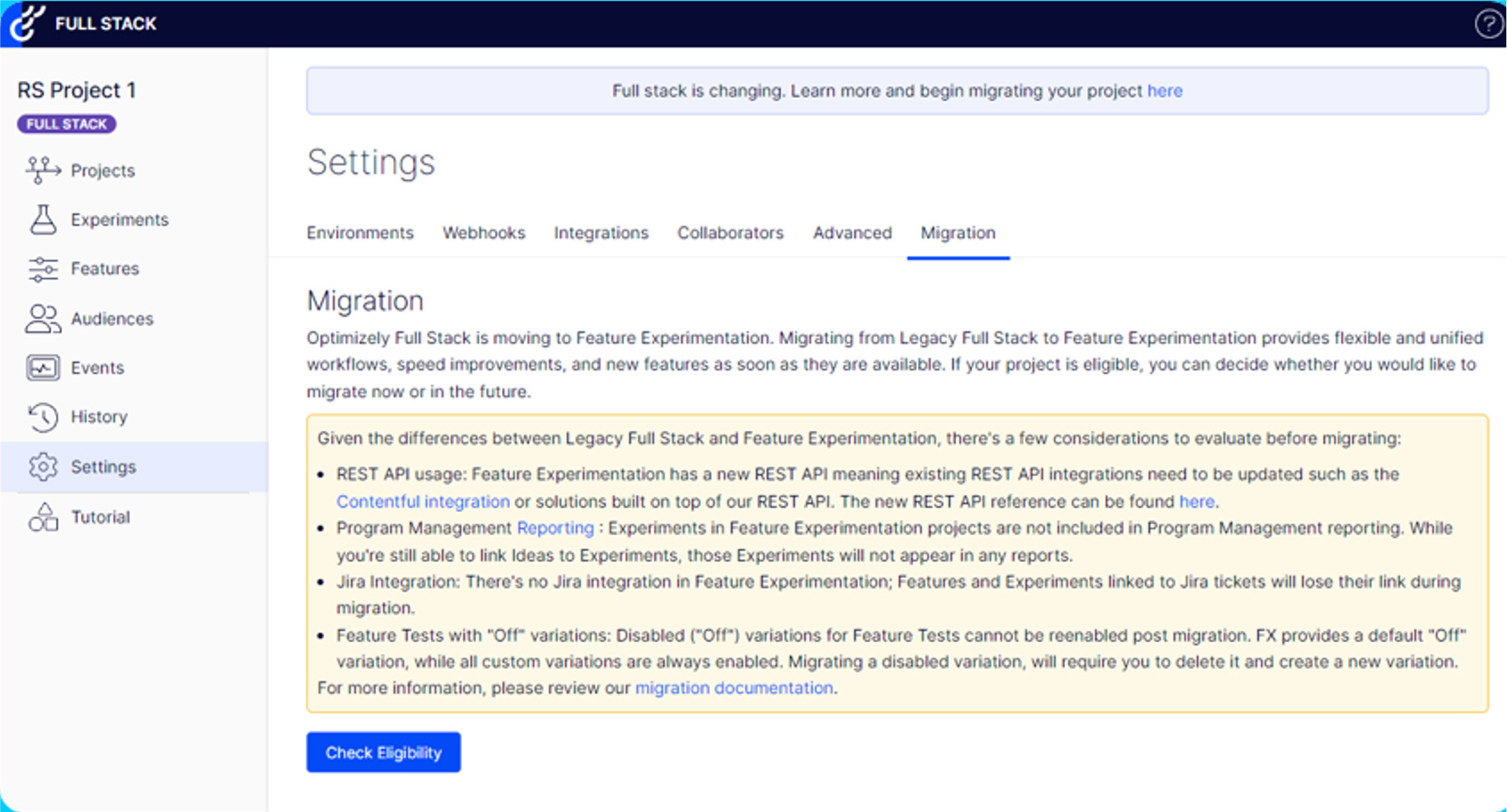Click the RS Project 1 project name
1507x812 pixels.
pyautogui.click(x=76, y=90)
